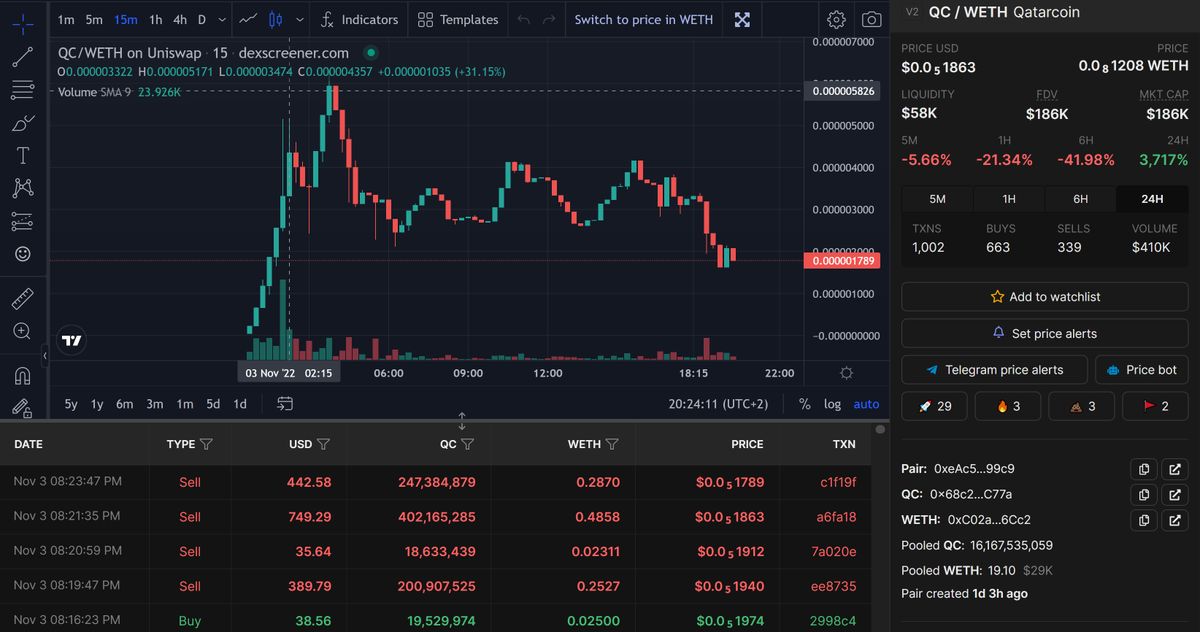Enter fullscreen chart mode
1200x632 pixels.
click(742, 20)
